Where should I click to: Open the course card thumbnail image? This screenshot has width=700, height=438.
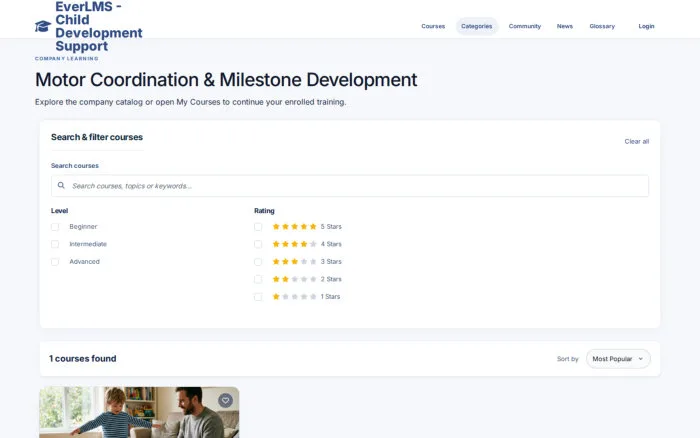pos(139,413)
